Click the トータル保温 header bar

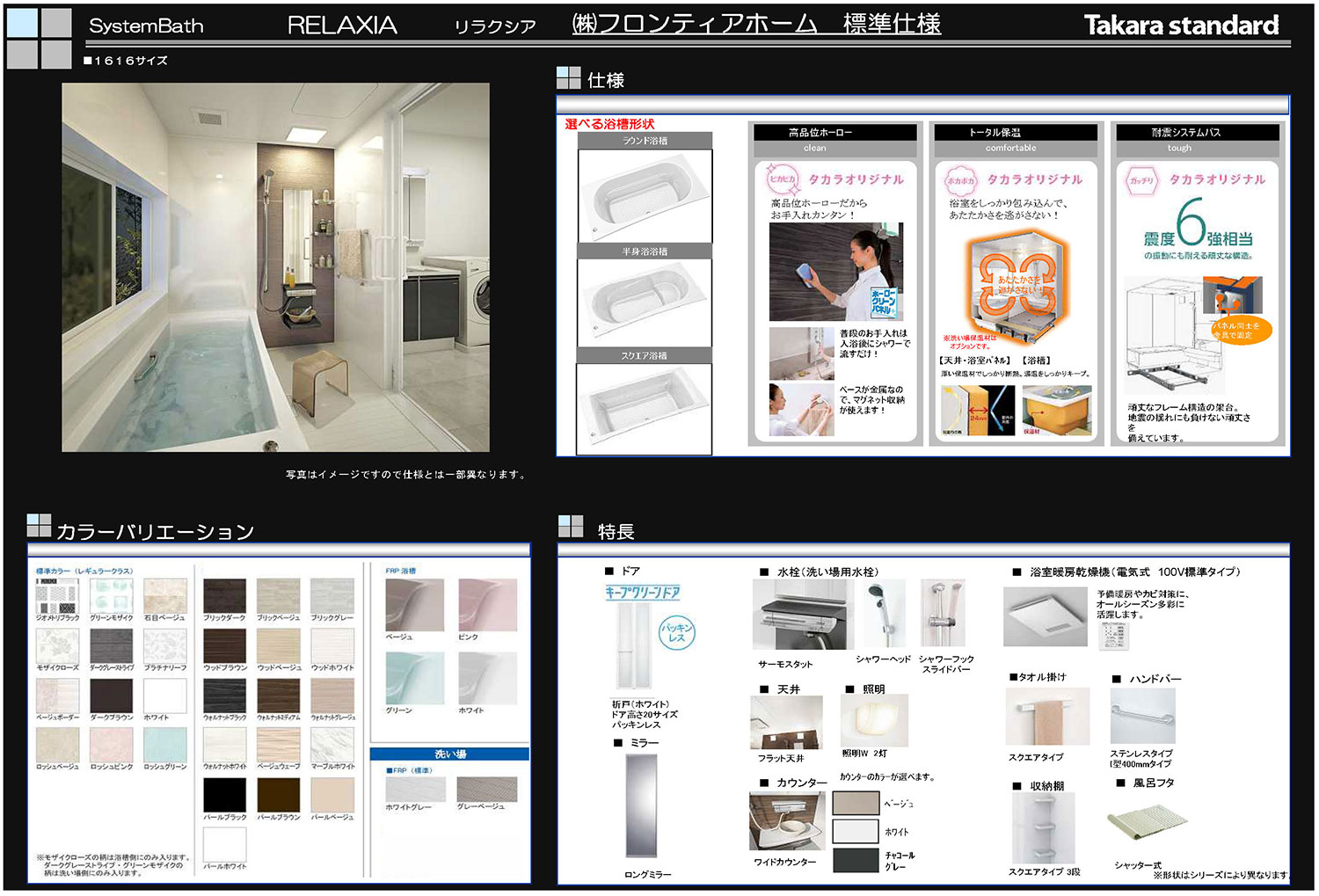(1016, 132)
